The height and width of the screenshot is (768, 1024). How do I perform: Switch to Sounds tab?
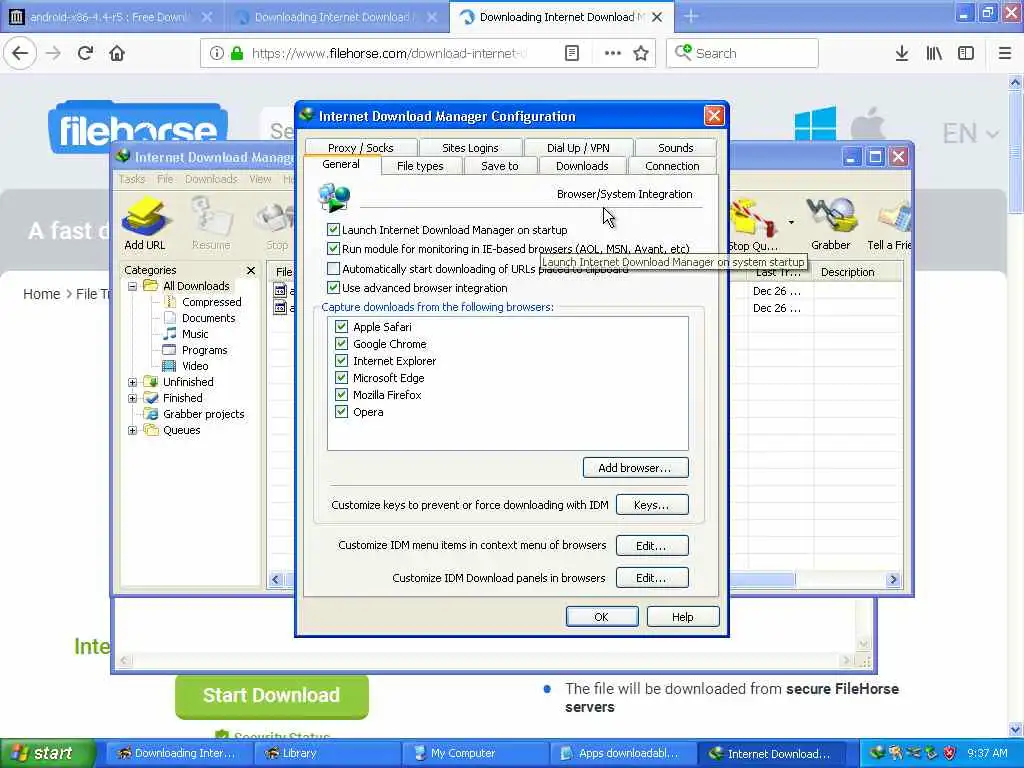(676, 148)
